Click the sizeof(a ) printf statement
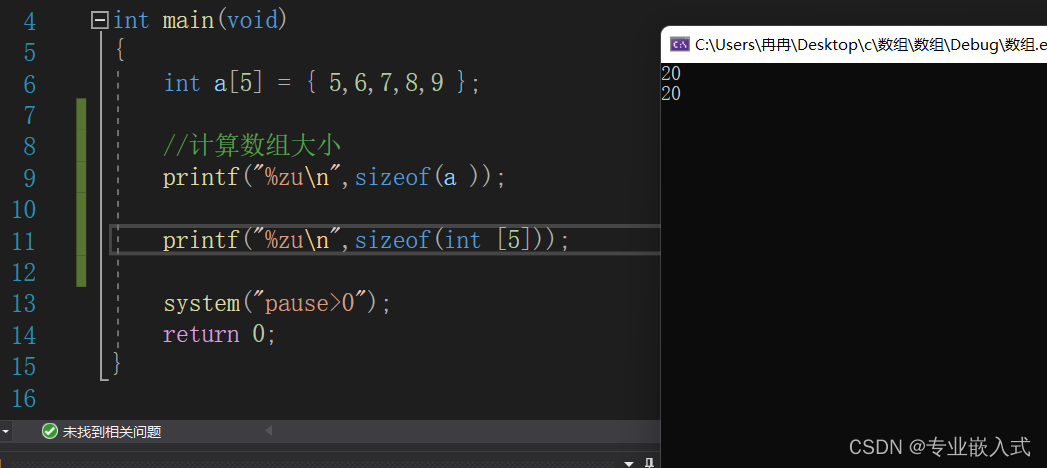 (335, 178)
